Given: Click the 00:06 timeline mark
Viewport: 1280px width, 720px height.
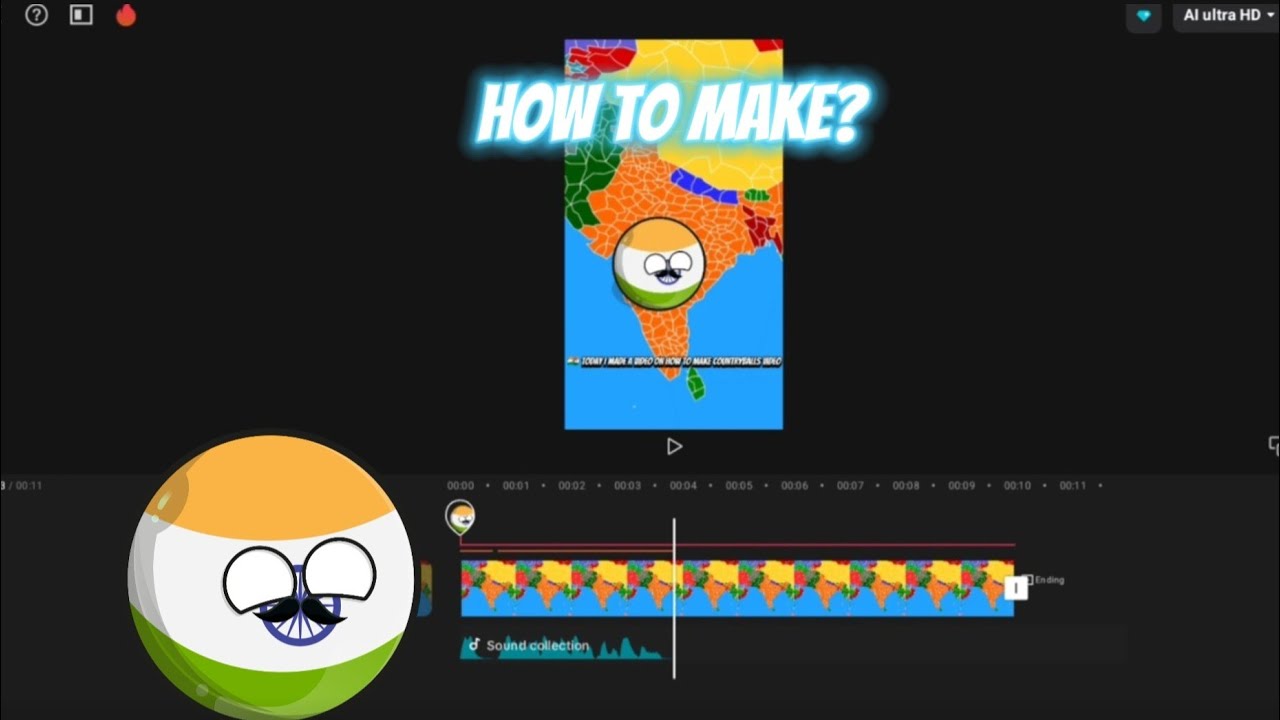Looking at the screenshot, I should [795, 486].
